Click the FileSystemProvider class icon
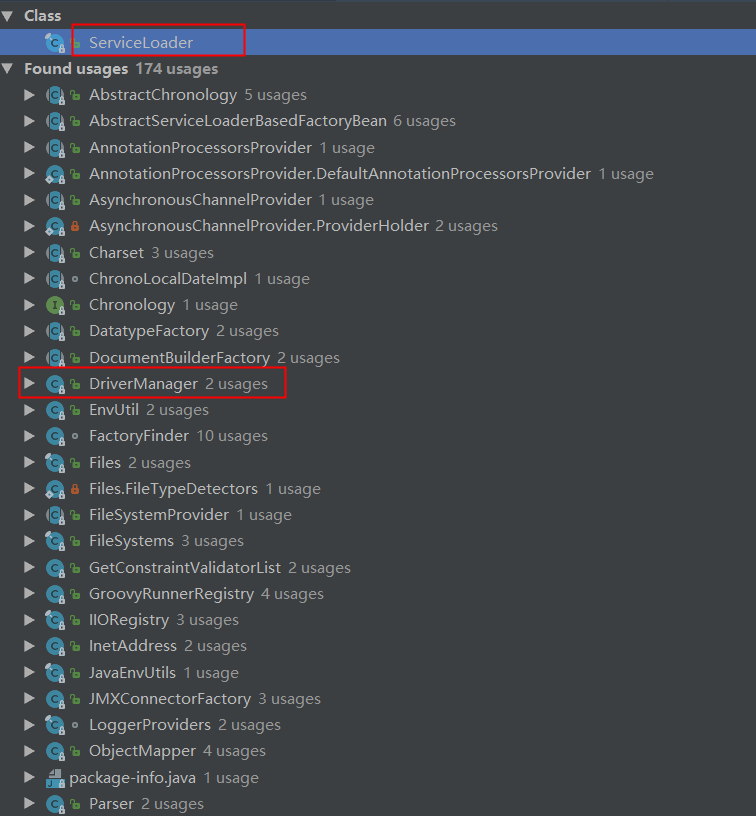Viewport: 756px width, 816px height. pos(55,515)
